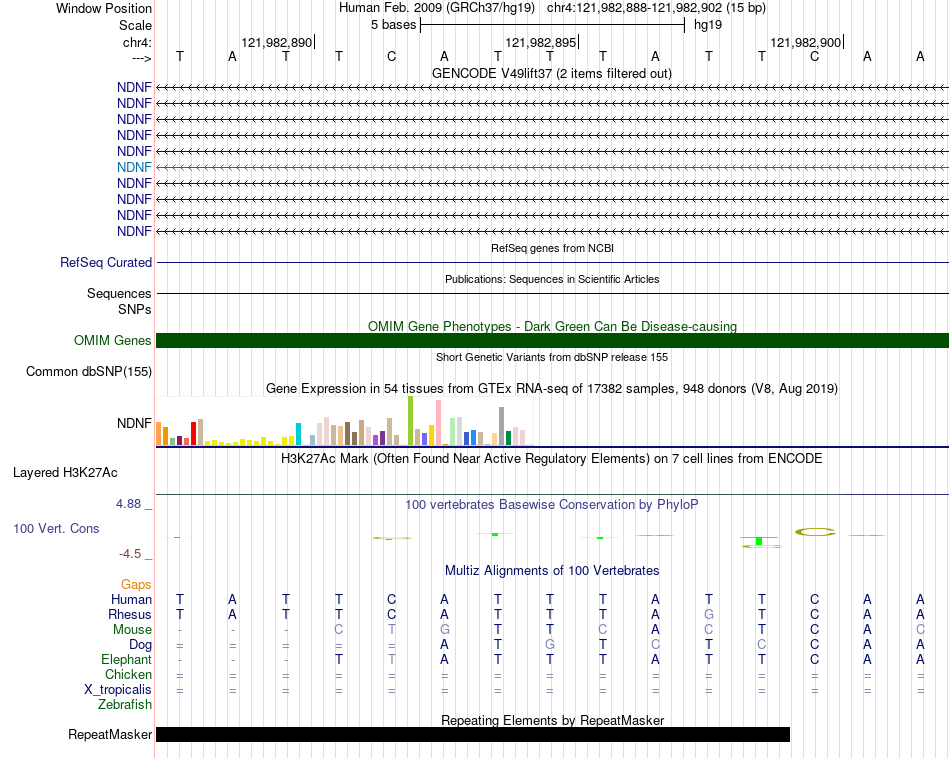
Task: Click the RepeatMasker track label
Action: (110, 734)
